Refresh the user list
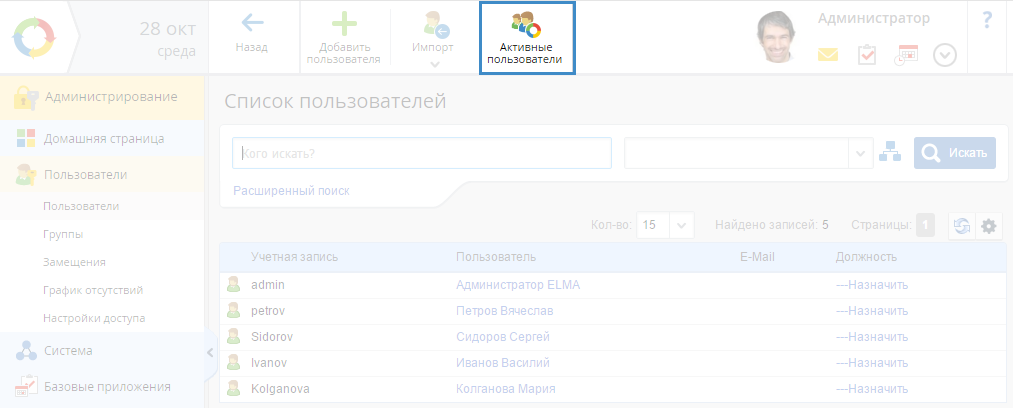The height and width of the screenshot is (408, 1013). [961, 226]
